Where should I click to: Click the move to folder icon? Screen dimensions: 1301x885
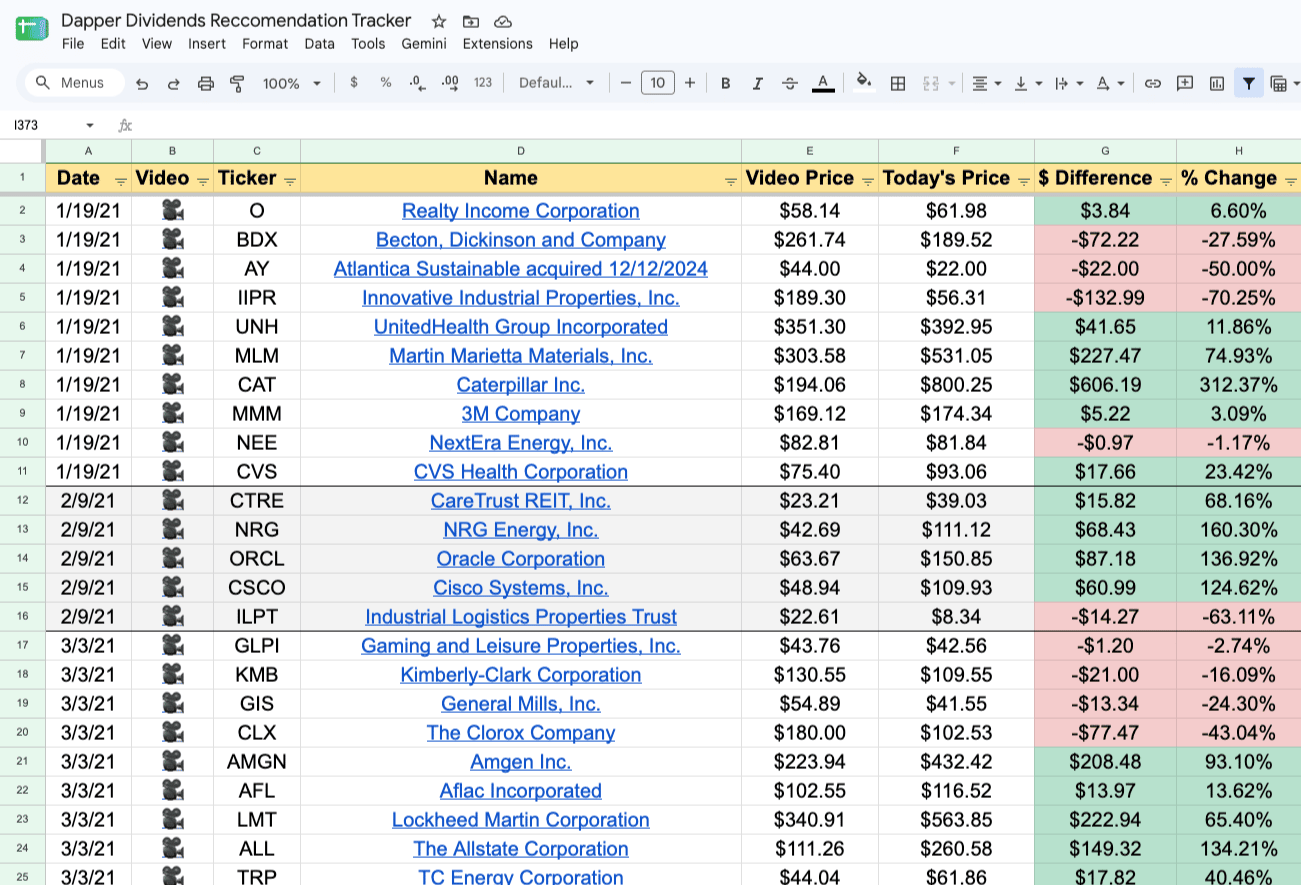[471, 21]
